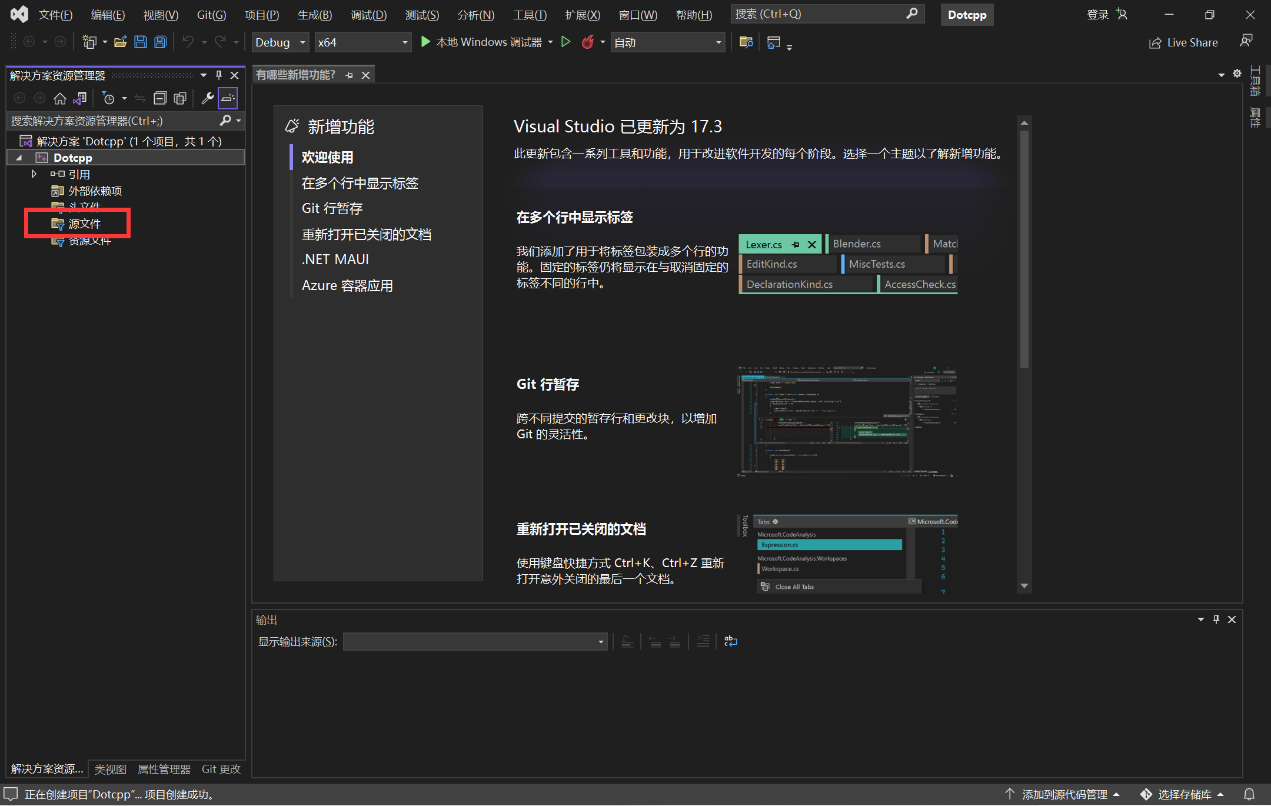The image size is (1271, 806).
Task: Switch to the Git 更改 tab
Action: click(221, 769)
